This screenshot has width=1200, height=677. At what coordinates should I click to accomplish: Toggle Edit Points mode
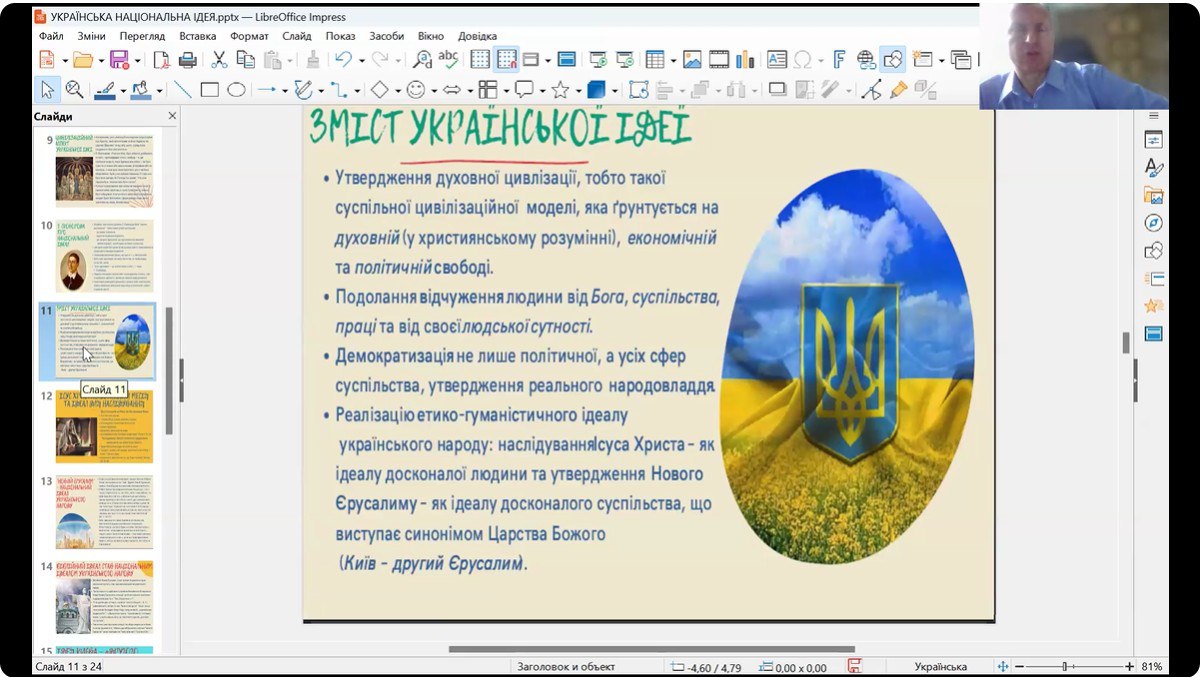click(872, 89)
